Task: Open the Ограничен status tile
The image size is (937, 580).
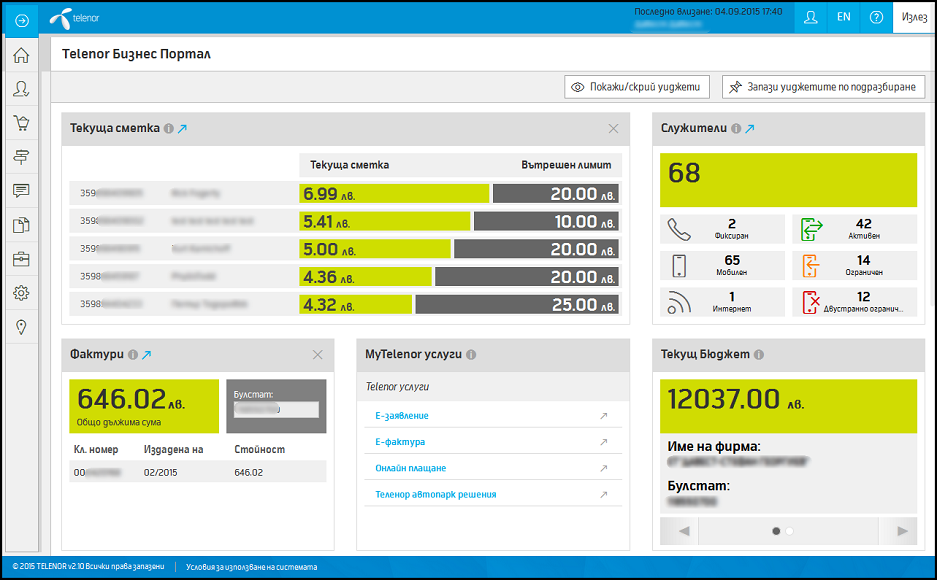Action: (x=855, y=265)
